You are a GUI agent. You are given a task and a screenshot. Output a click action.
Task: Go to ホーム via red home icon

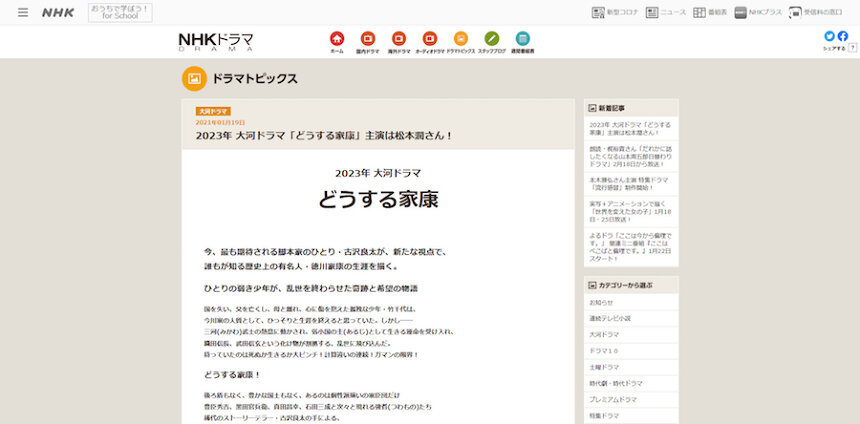(x=337, y=42)
